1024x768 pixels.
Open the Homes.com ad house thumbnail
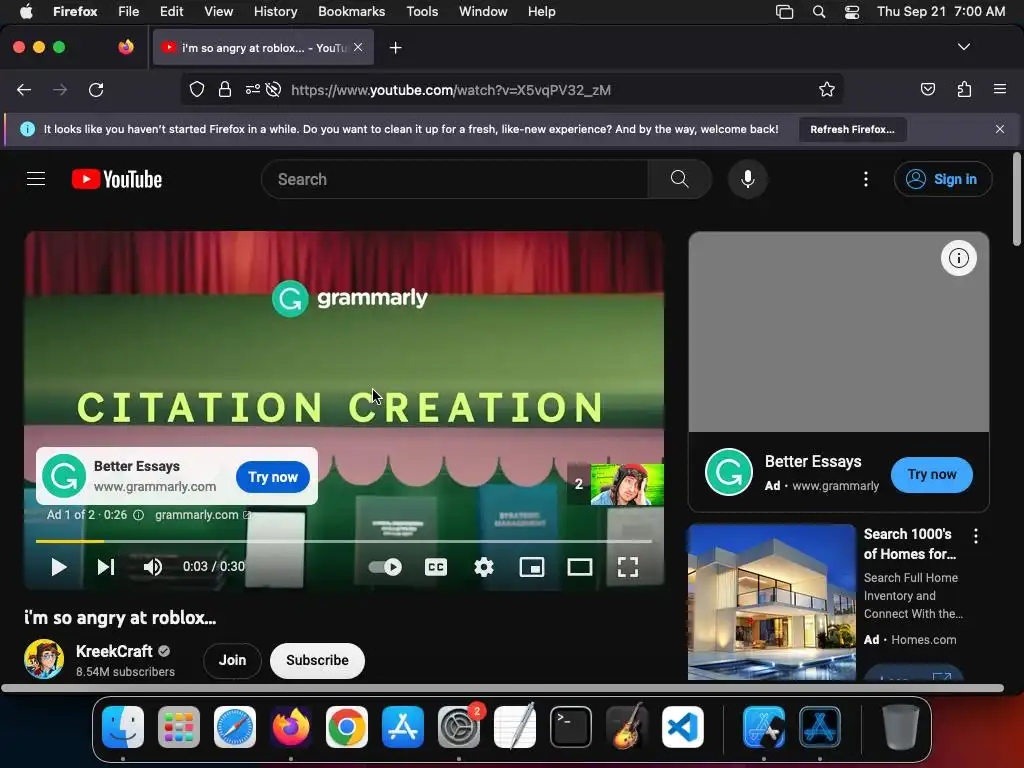pos(771,601)
